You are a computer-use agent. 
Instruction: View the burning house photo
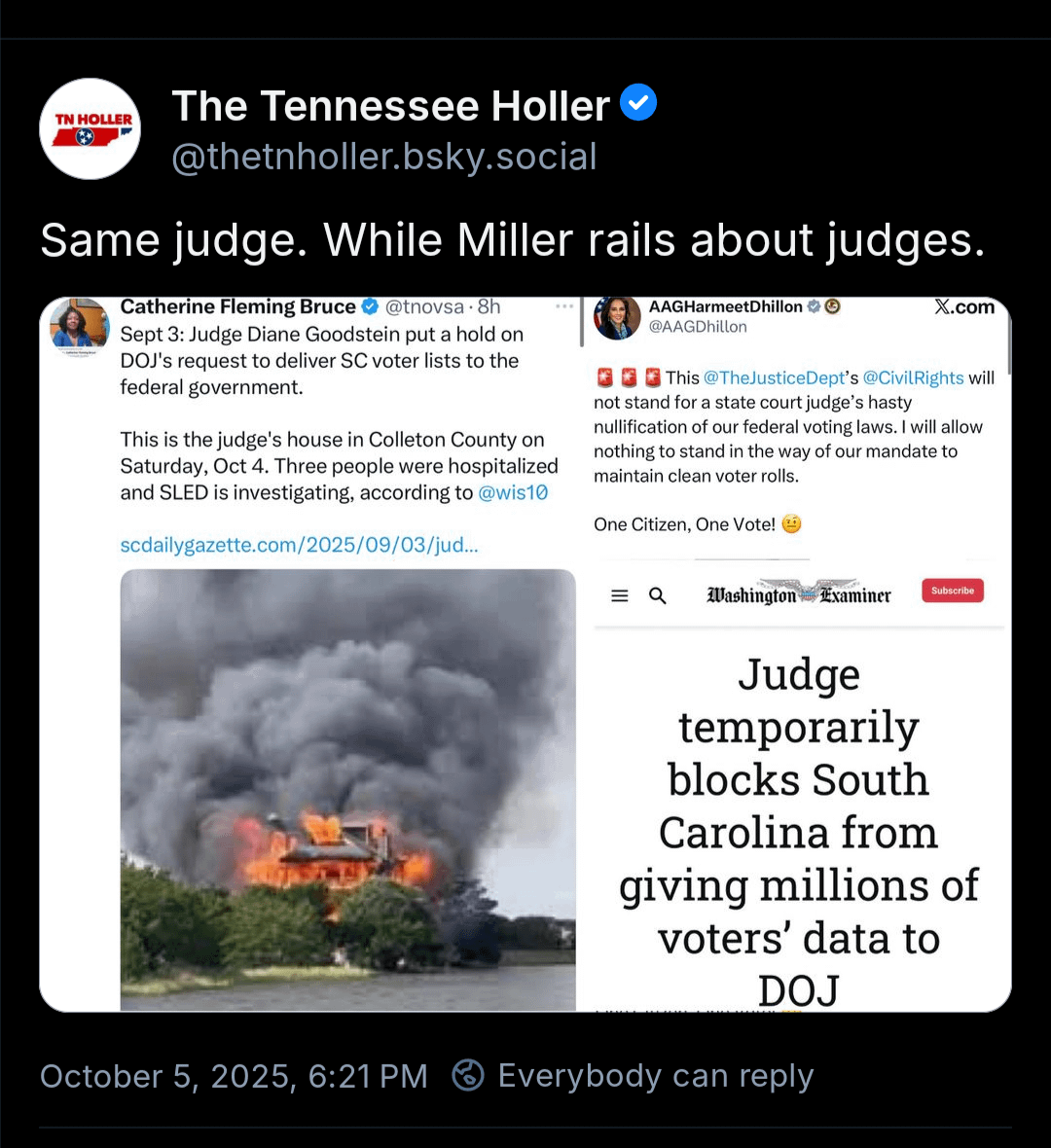coord(347,790)
